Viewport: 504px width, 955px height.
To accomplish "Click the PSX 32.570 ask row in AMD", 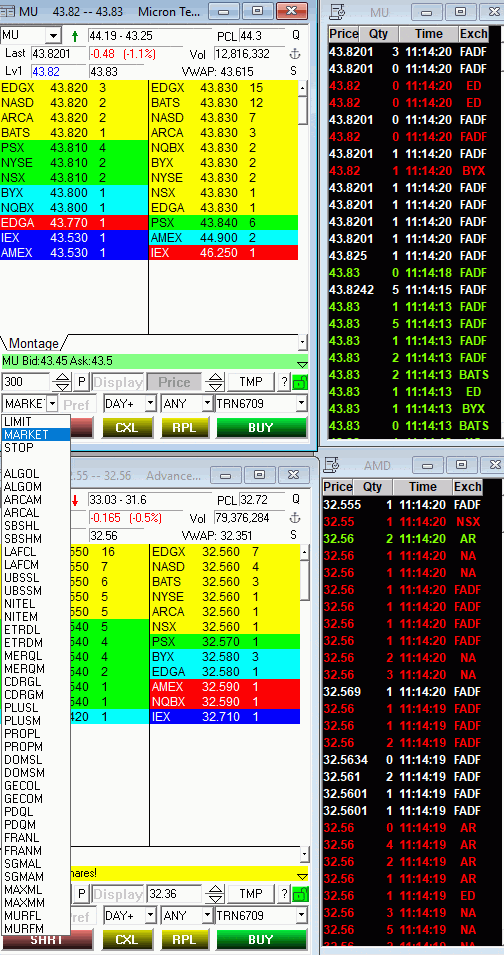I will click(225, 642).
